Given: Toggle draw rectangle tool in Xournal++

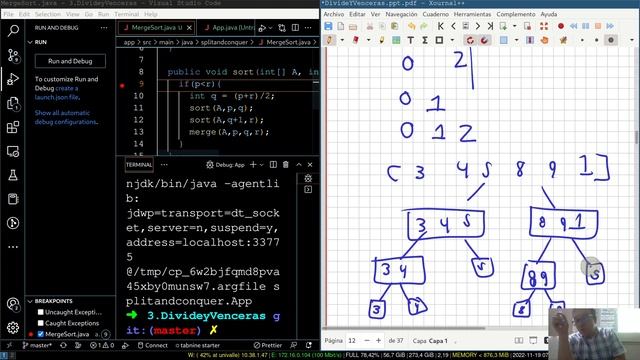Looking at the screenshot, I should tap(439, 40).
